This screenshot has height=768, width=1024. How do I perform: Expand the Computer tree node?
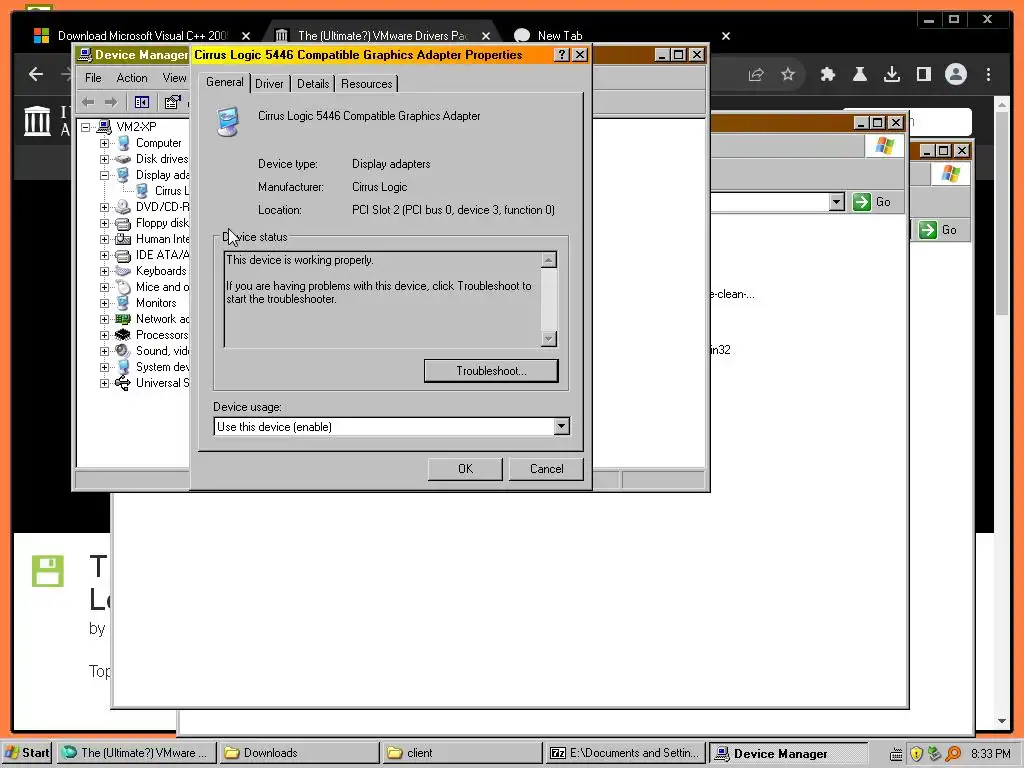click(104, 143)
